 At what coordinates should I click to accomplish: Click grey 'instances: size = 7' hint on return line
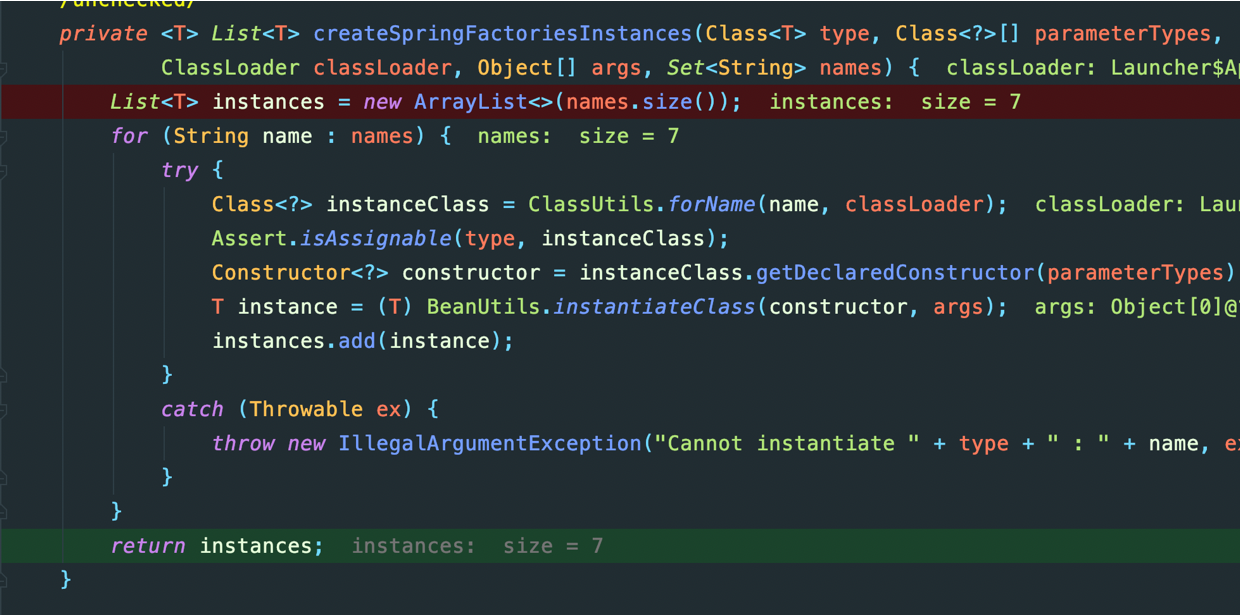click(477, 545)
